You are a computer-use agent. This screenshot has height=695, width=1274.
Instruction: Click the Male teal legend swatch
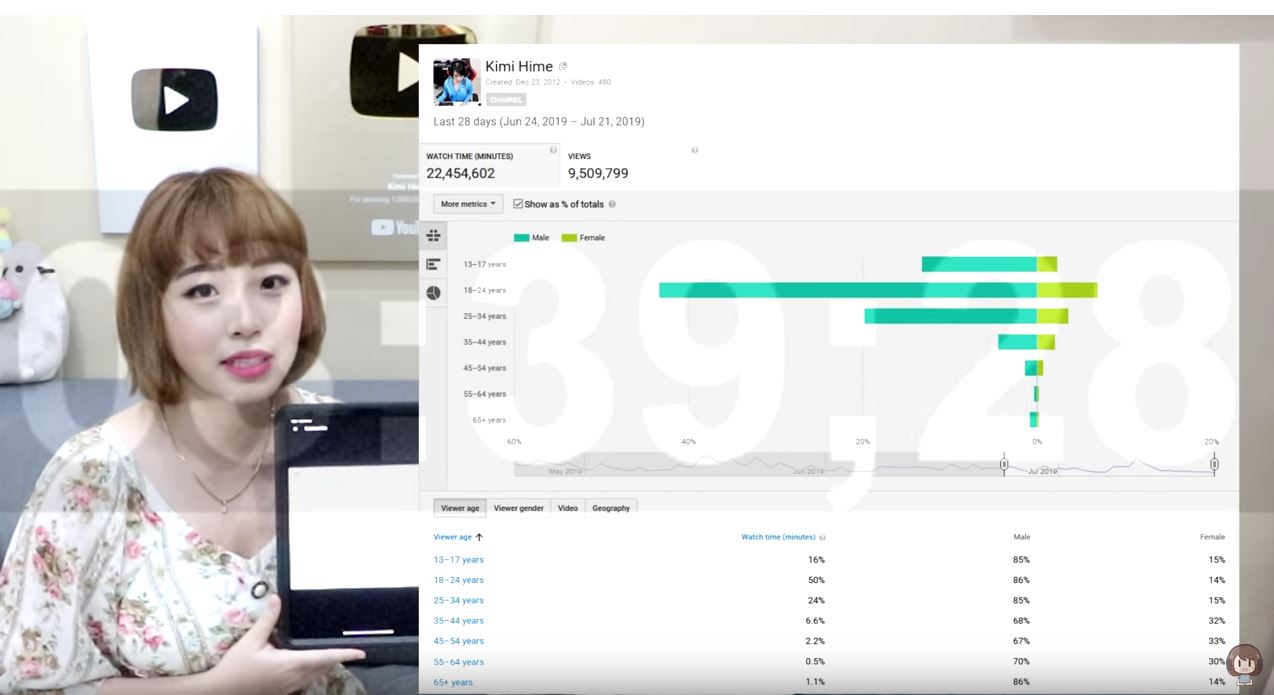521,238
